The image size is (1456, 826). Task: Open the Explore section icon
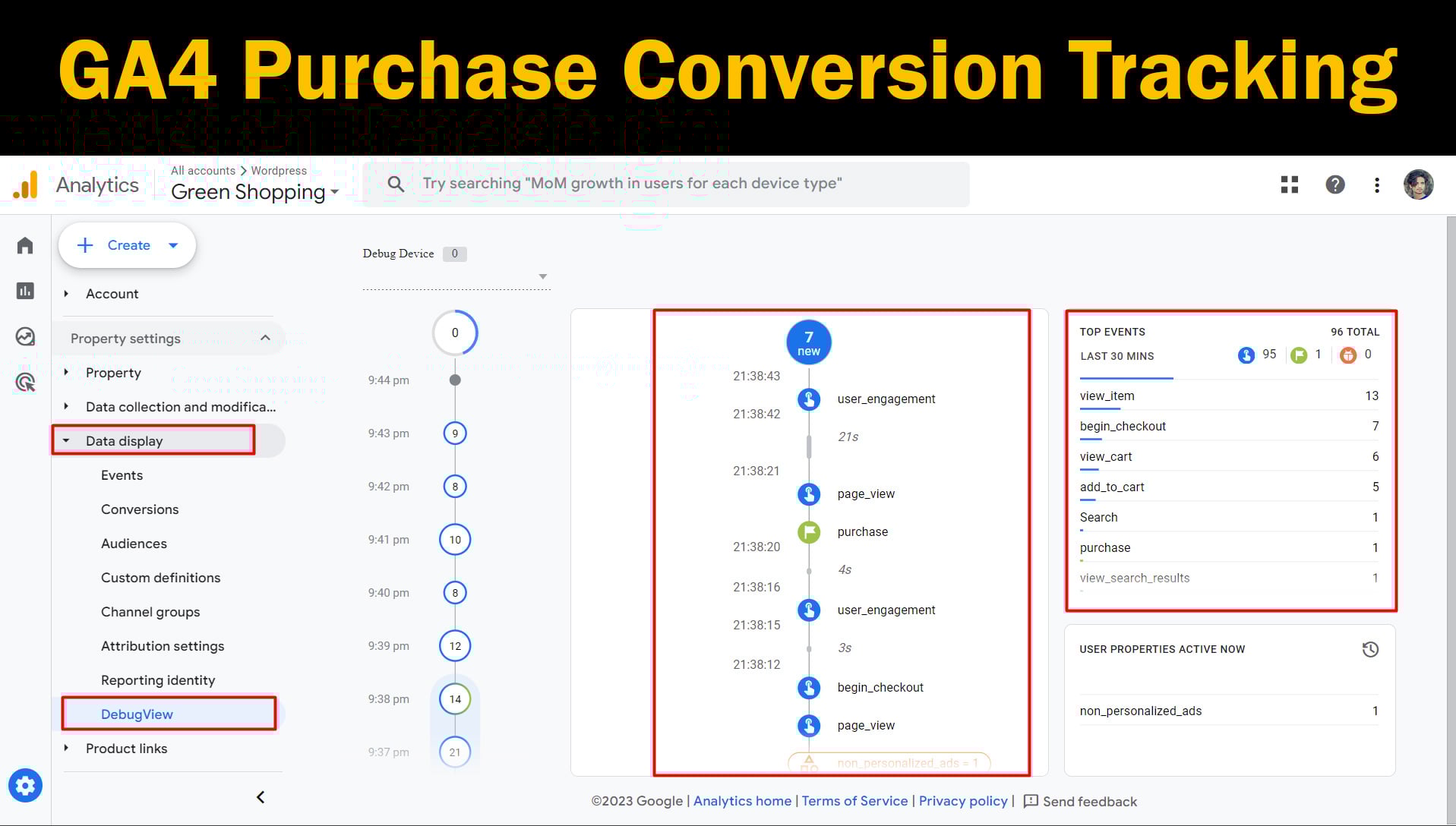coord(25,336)
